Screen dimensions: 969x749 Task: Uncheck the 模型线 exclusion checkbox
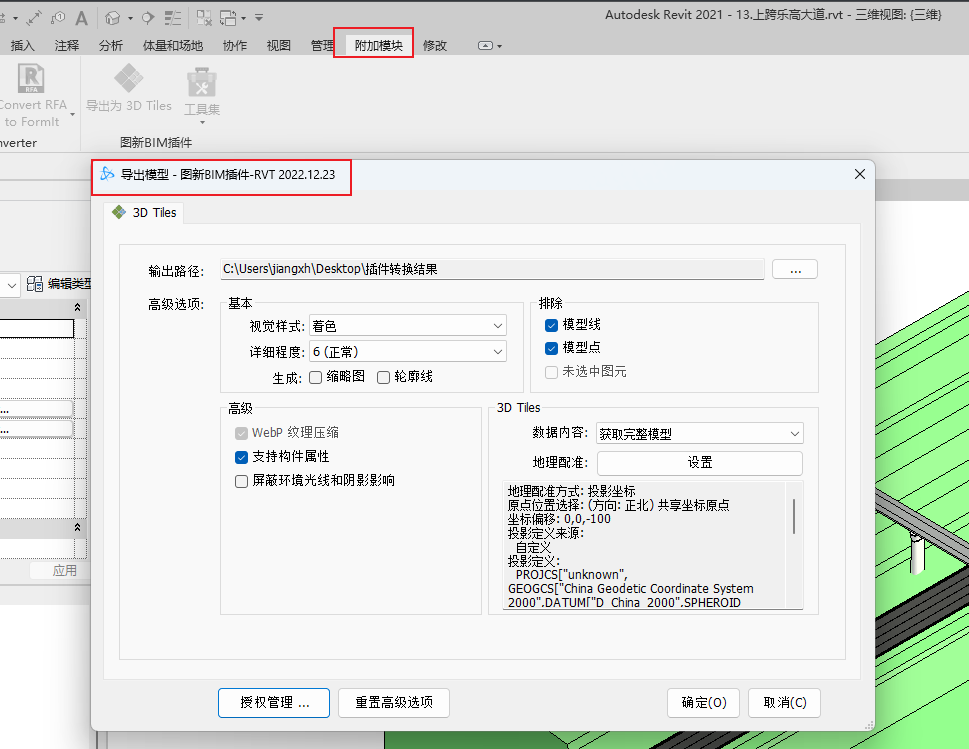pyautogui.click(x=551, y=325)
